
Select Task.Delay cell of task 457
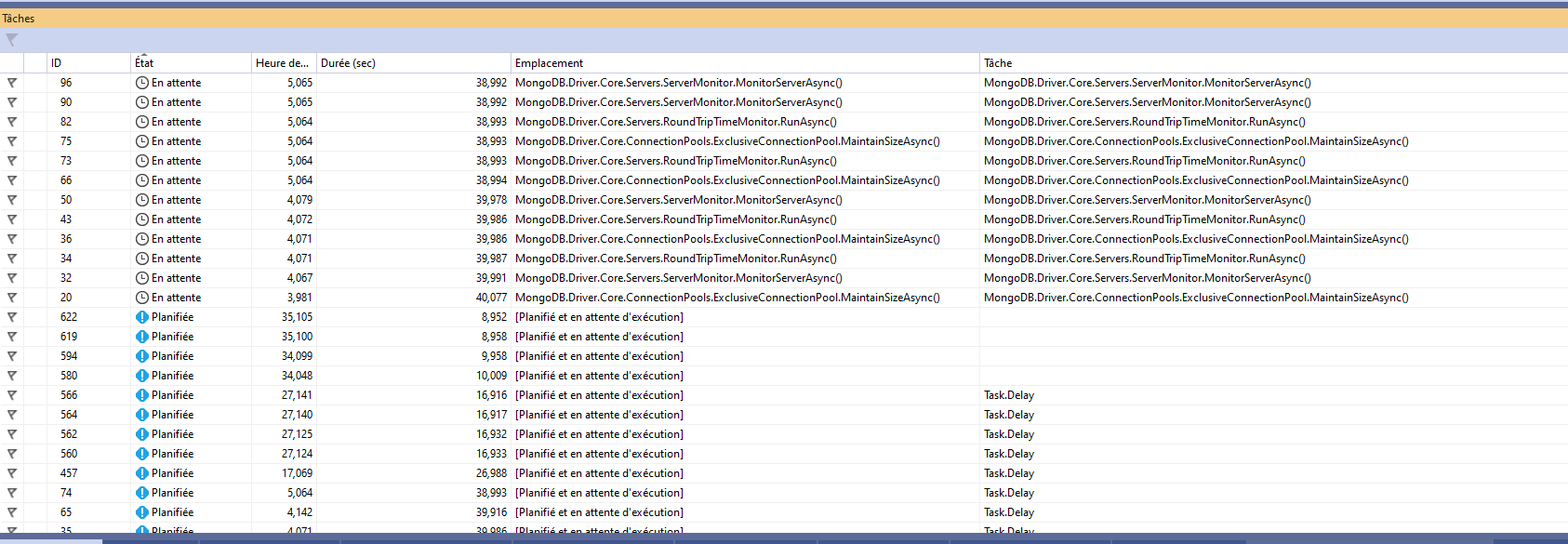click(x=1009, y=473)
